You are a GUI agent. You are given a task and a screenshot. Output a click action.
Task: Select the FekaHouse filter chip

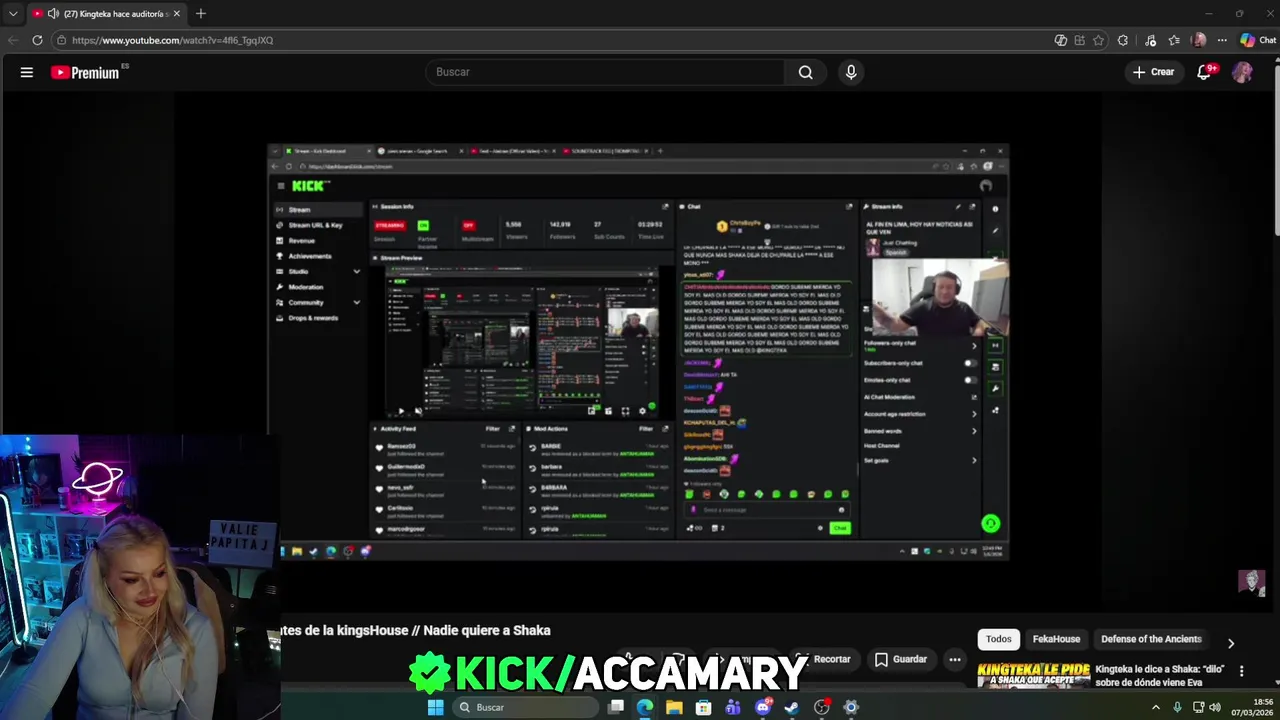coord(1056,639)
